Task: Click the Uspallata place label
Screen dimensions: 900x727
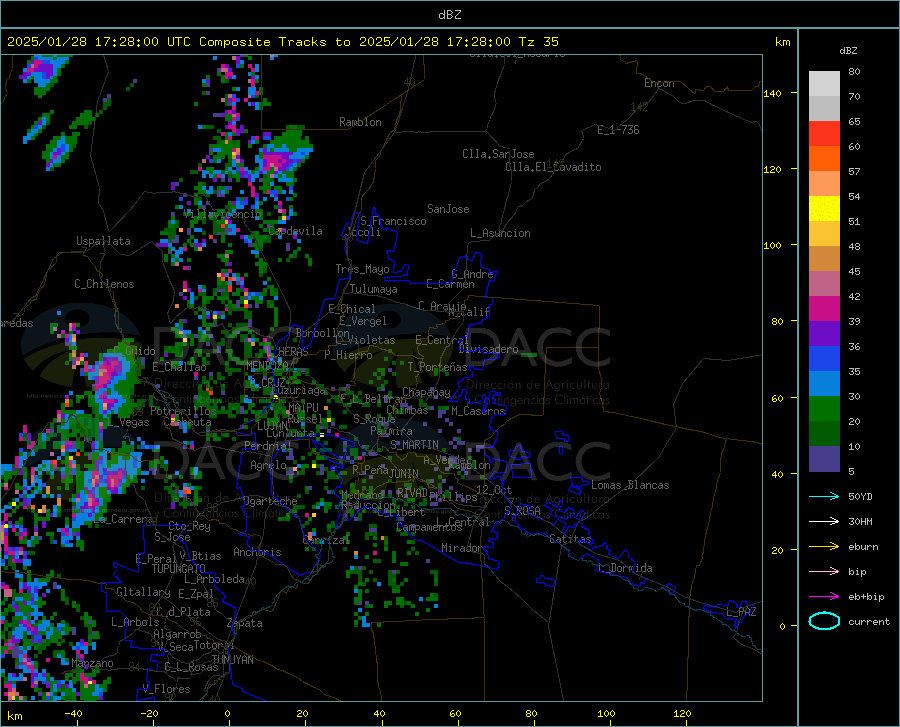Action: pyautogui.click(x=103, y=241)
